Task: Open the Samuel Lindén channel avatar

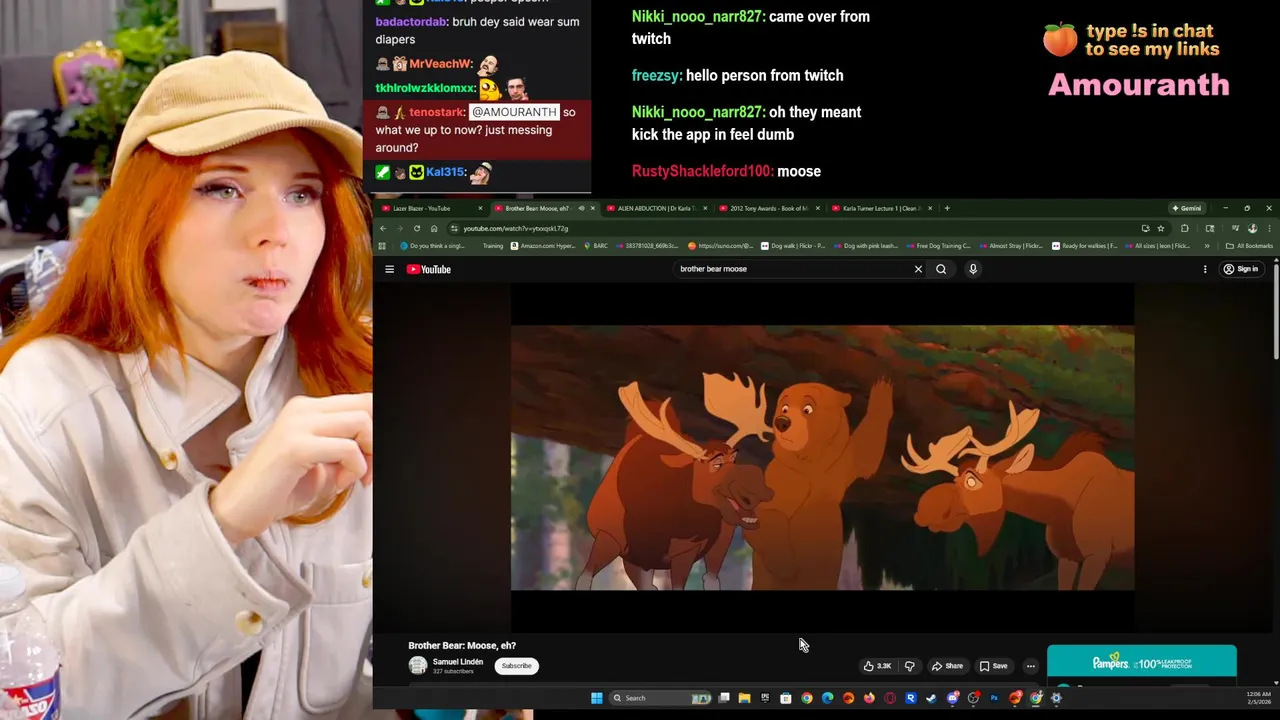Action: click(x=418, y=666)
